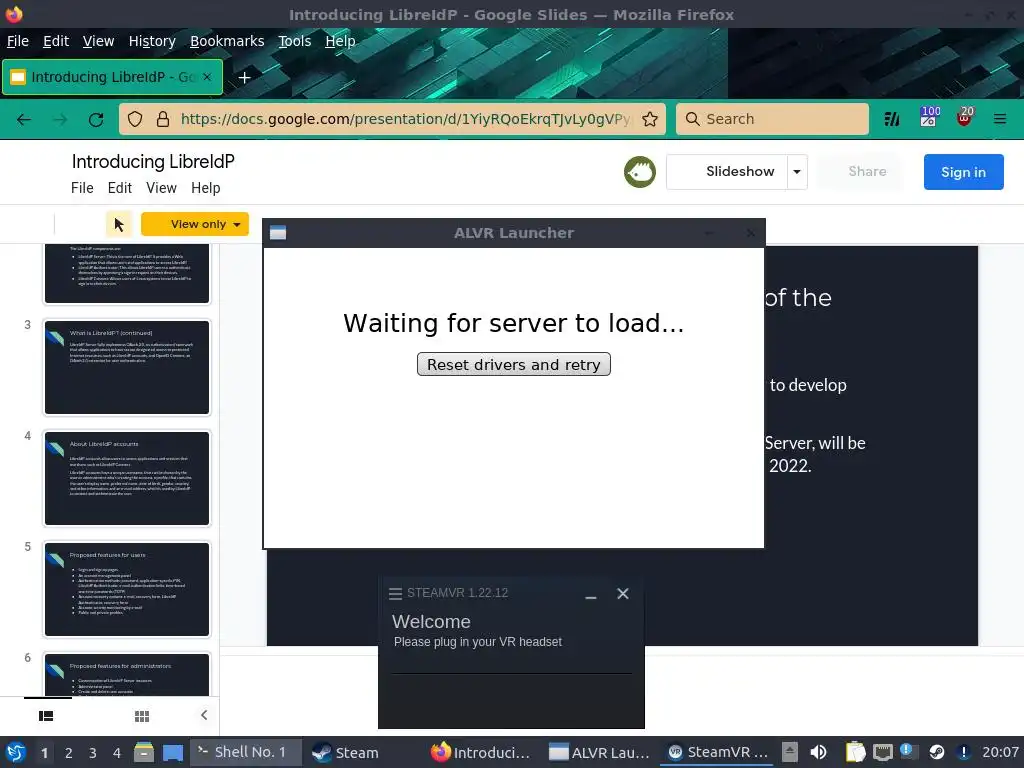Start the Slideshow
This screenshot has height=768, width=1024.
[x=727, y=172]
